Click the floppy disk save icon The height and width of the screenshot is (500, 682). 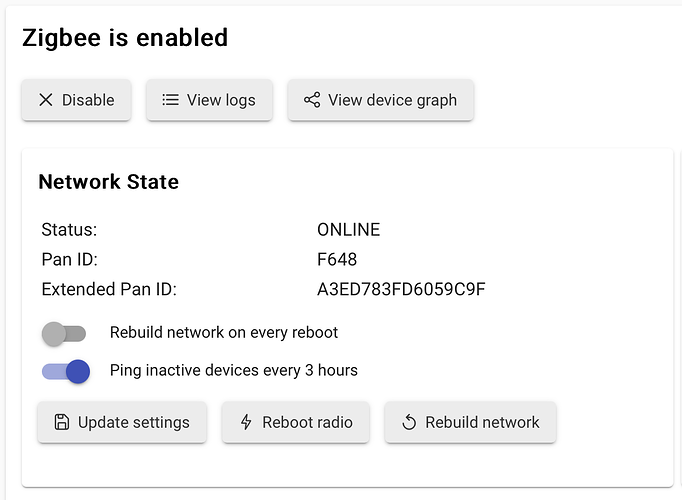click(61, 422)
